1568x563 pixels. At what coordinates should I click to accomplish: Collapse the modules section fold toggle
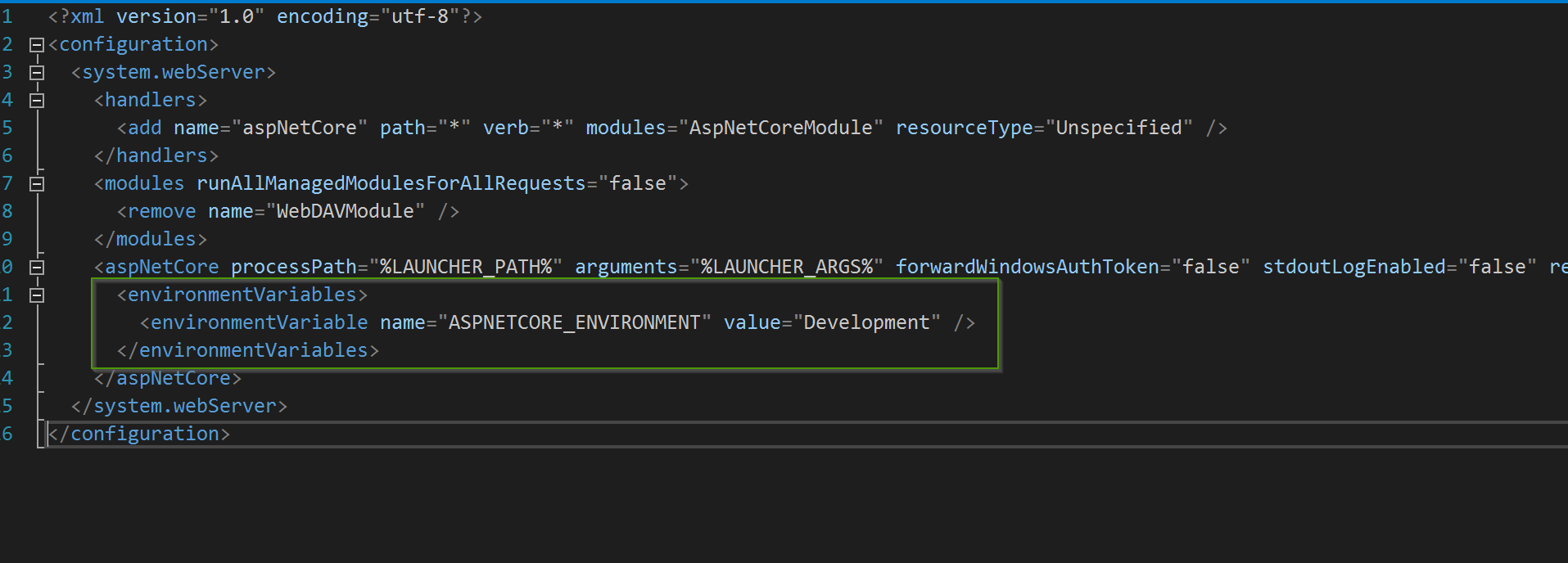37,184
